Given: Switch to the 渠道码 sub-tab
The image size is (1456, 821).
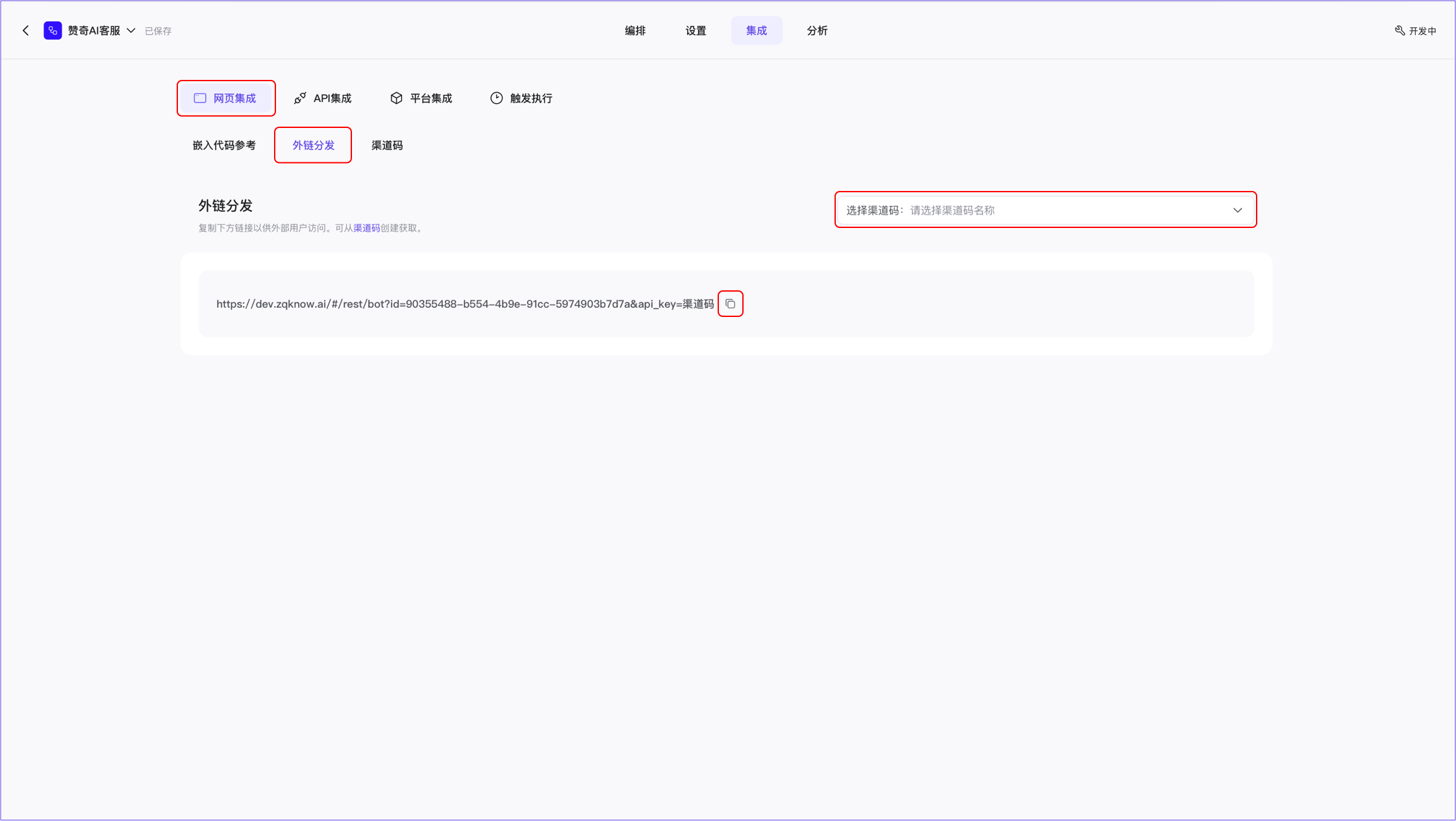Looking at the screenshot, I should [387, 145].
